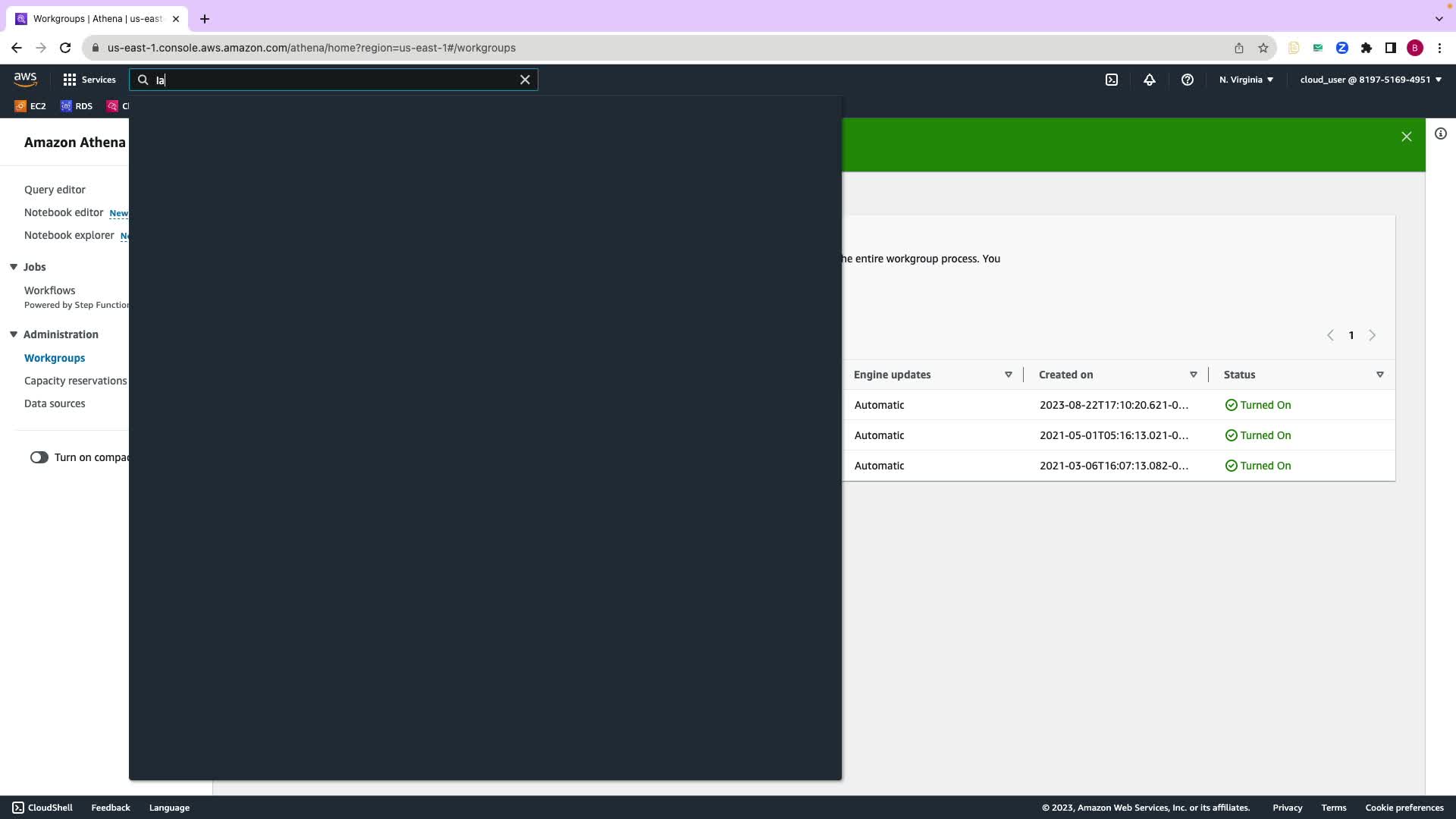Open the help question mark menu

(1188, 80)
